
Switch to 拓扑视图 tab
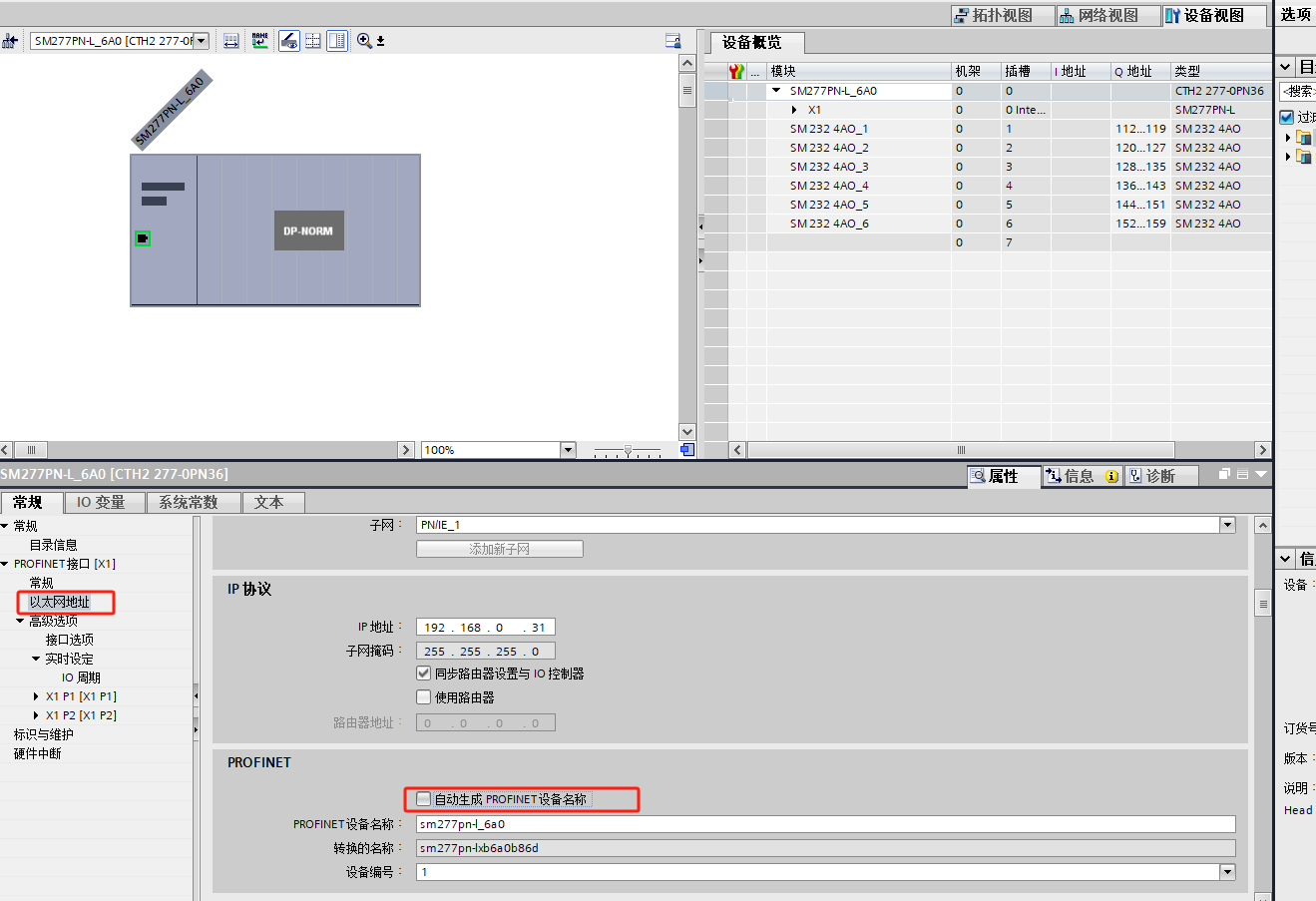(x=1003, y=15)
